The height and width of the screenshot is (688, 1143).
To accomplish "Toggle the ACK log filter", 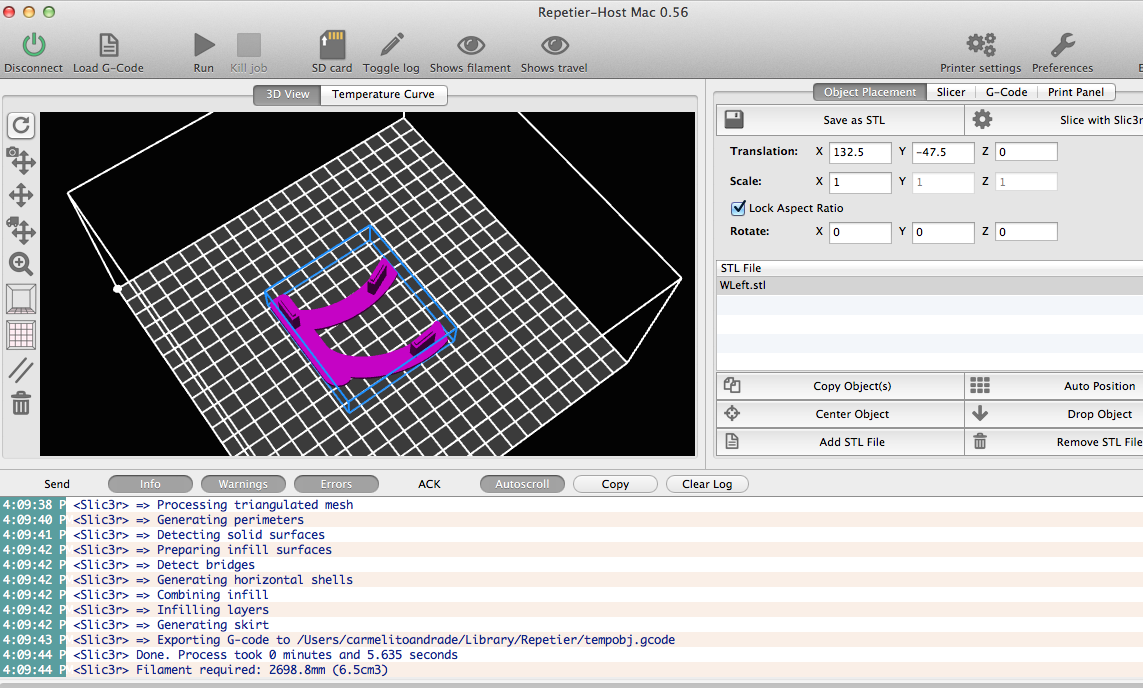I will 429,484.
